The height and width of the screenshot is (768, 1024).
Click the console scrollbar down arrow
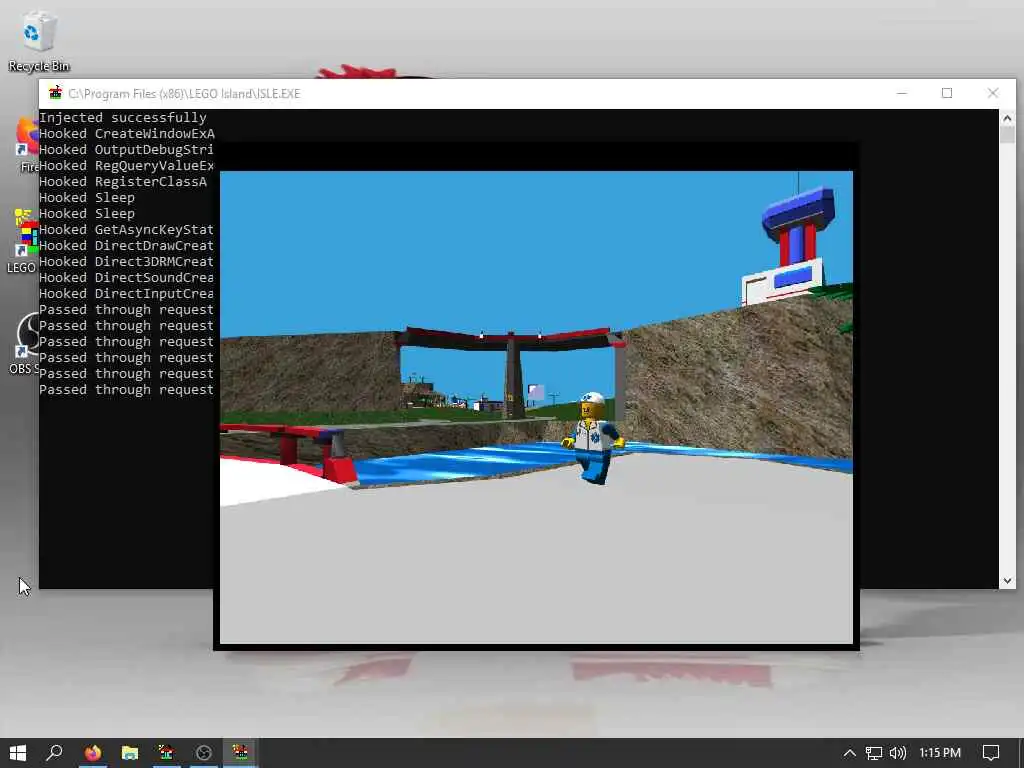(1007, 581)
